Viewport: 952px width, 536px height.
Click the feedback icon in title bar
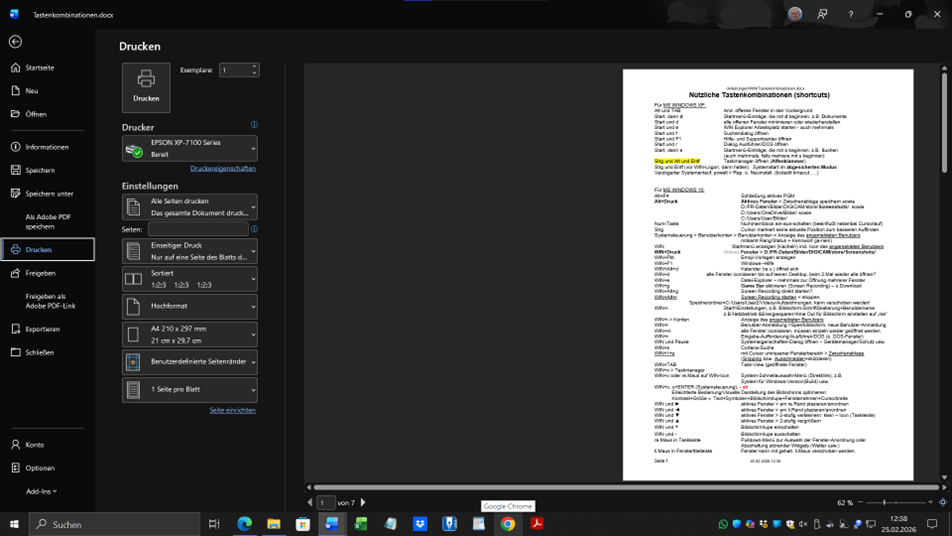click(822, 14)
